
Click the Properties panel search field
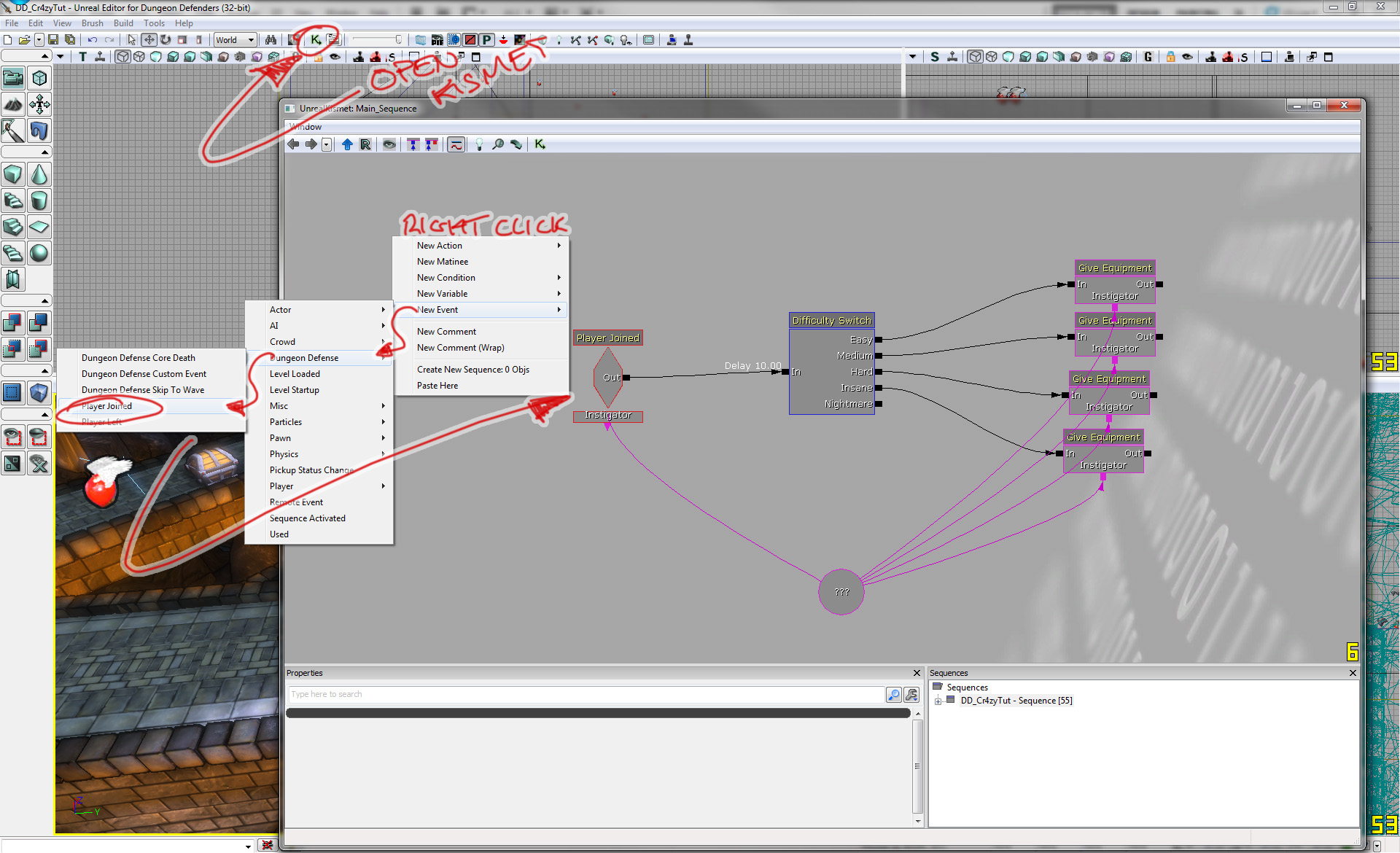tap(586, 694)
